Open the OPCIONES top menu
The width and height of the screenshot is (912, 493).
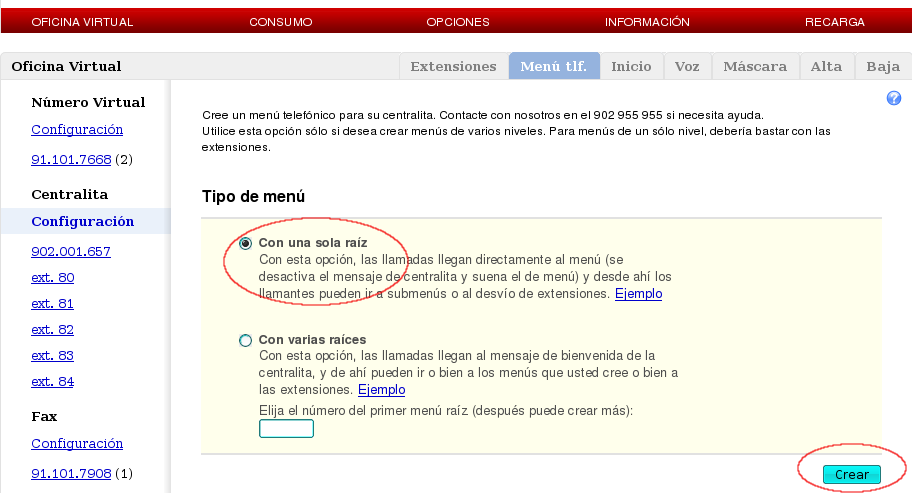pyautogui.click(x=458, y=21)
